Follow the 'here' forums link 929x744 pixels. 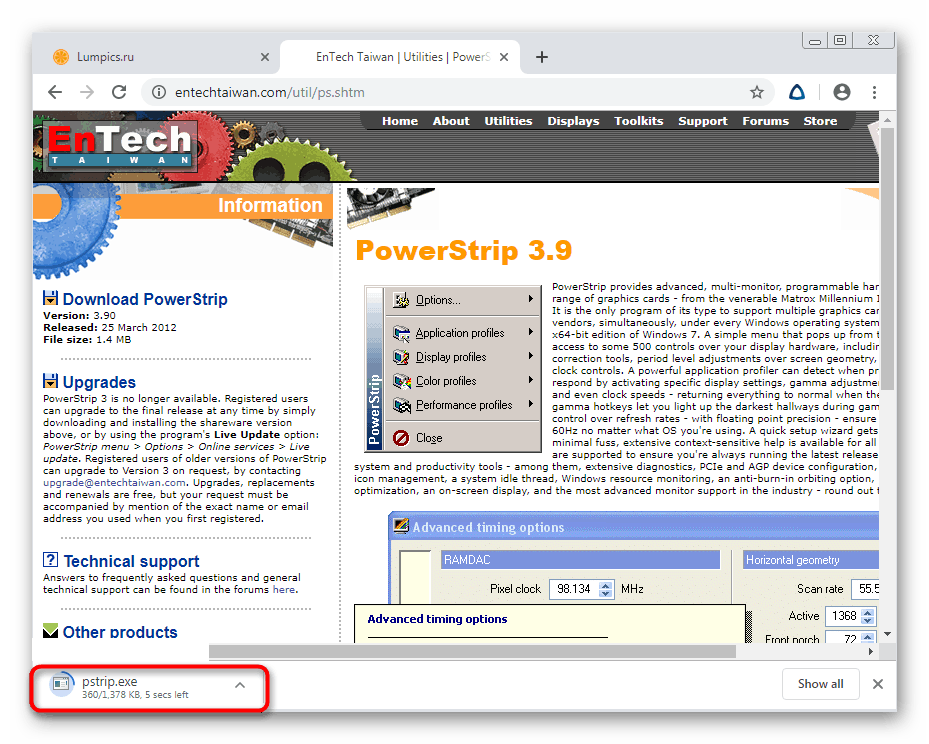pyautogui.click(x=284, y=589)
